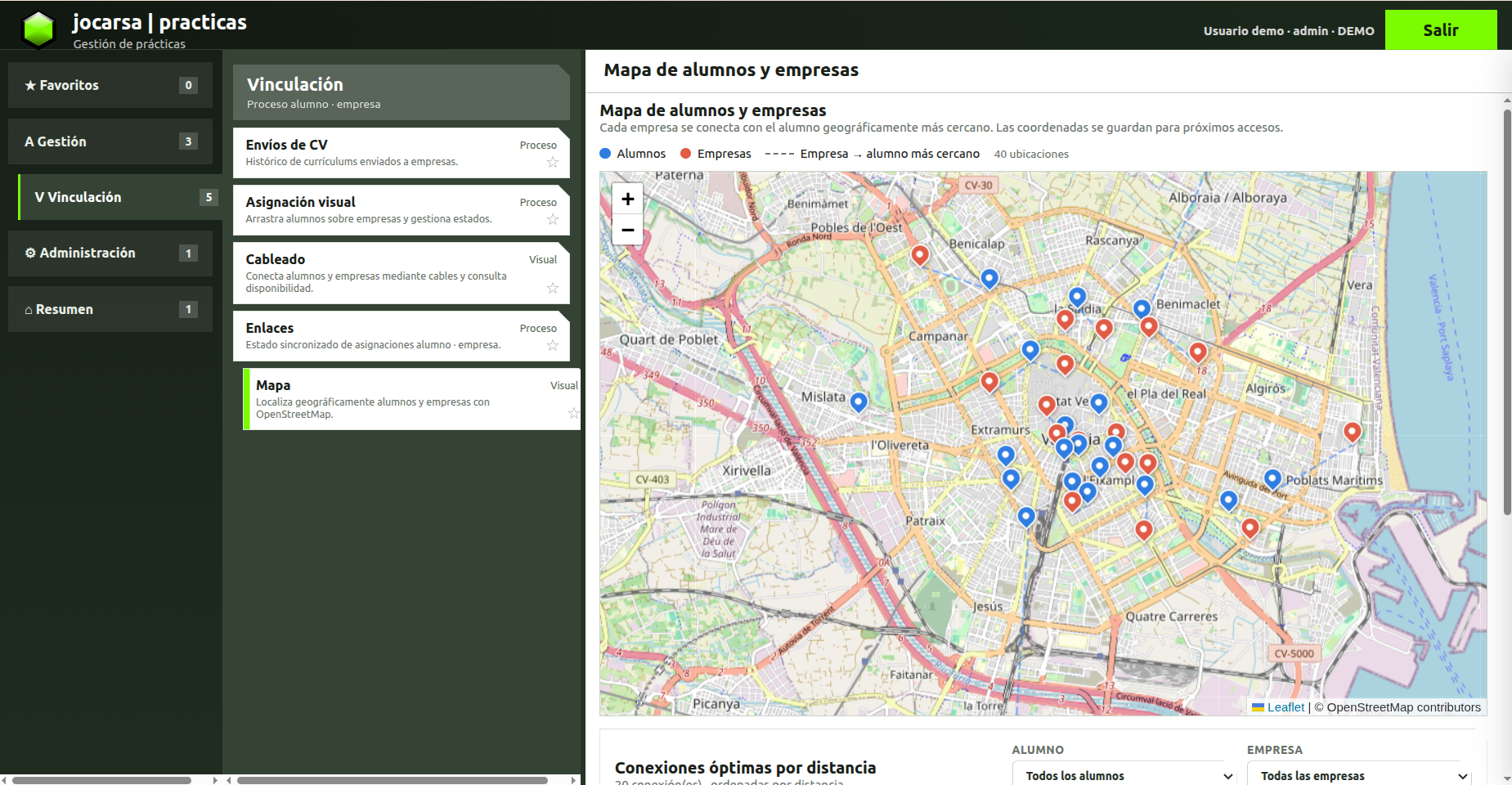Open the Envíos de CV card
This screenshot has height=785, width=1512.
[x=401, y=153]
